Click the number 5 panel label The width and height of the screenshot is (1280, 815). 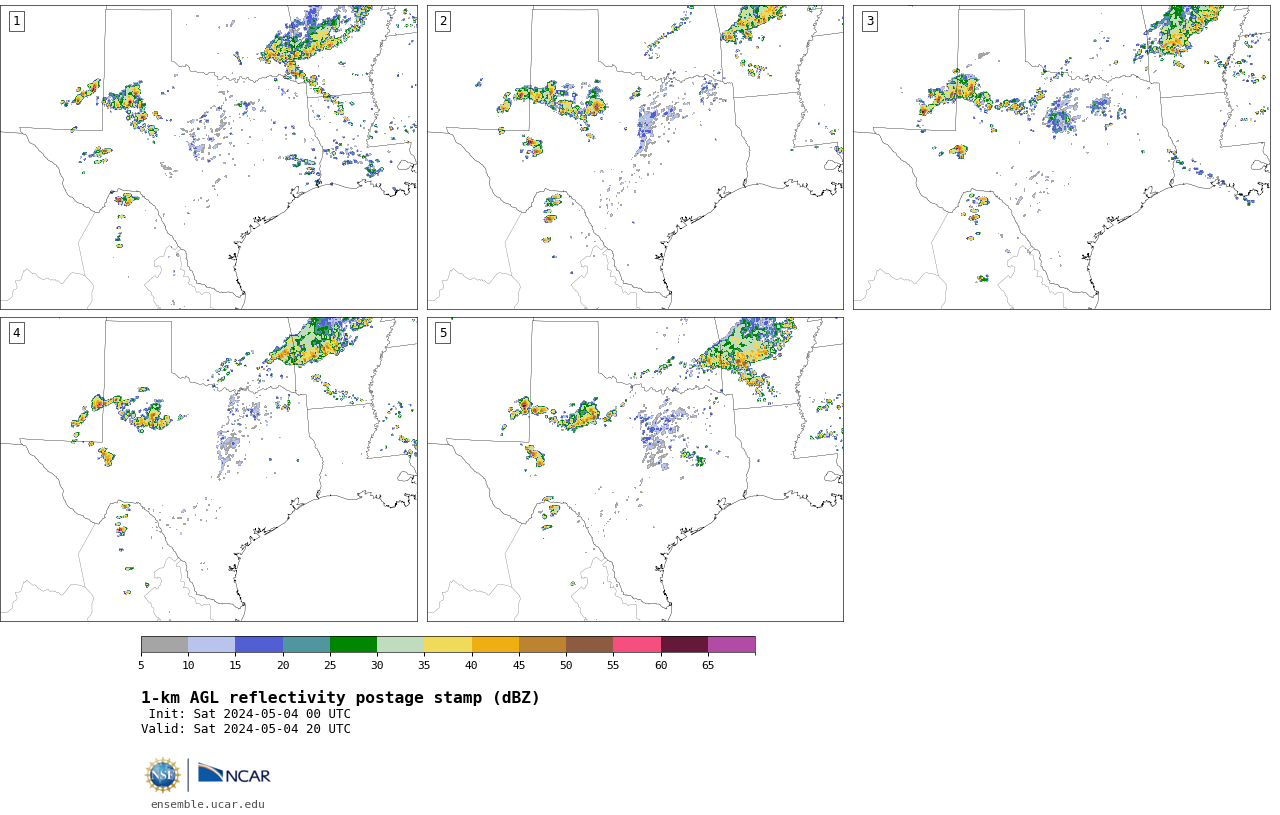point(443,333)
